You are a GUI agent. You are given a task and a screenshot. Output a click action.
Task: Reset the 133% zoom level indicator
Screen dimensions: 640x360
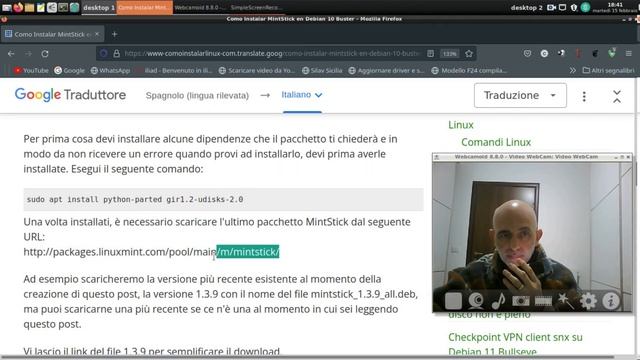point(449,53)
